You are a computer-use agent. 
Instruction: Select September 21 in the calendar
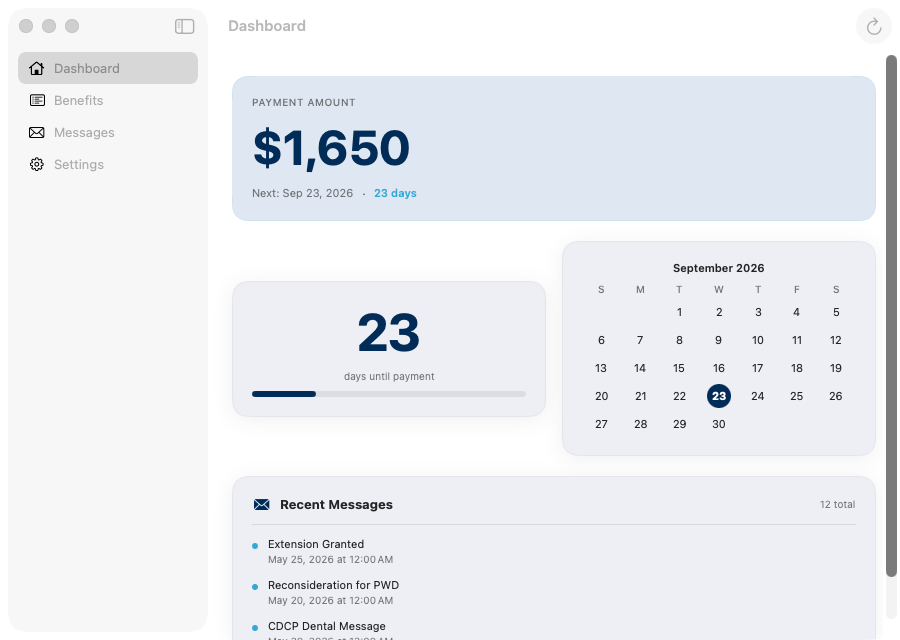[641, 396]
